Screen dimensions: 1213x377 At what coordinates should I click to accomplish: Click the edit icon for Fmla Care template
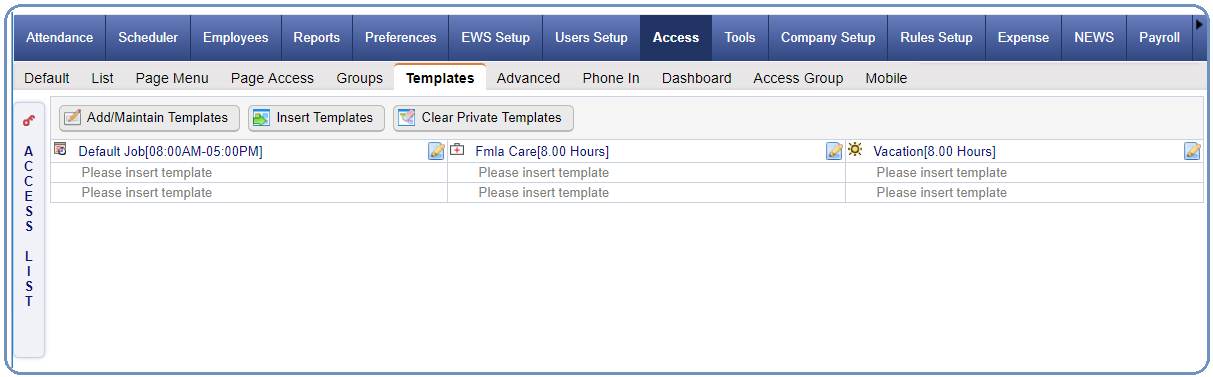(x=834, y=151)
